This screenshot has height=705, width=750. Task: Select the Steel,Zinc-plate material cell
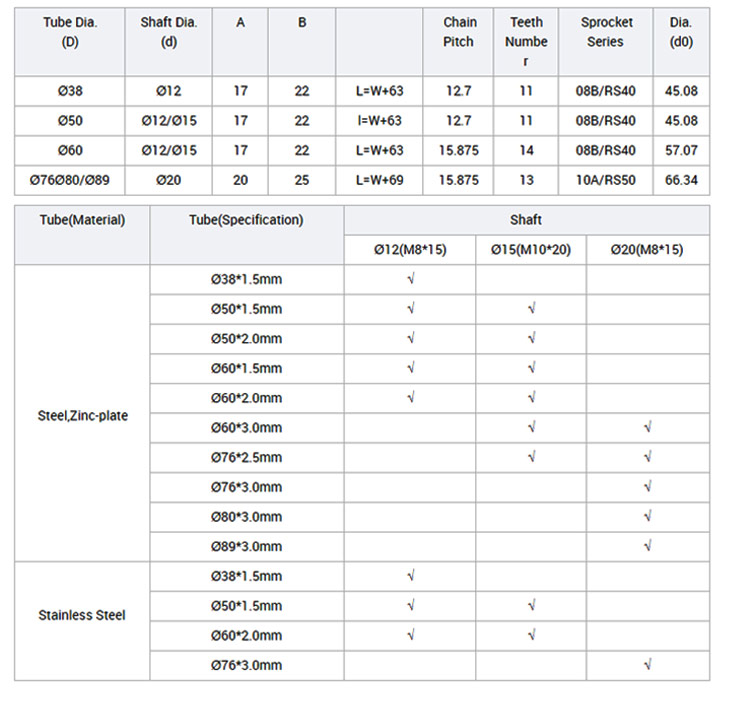click(x=82, y=414)
